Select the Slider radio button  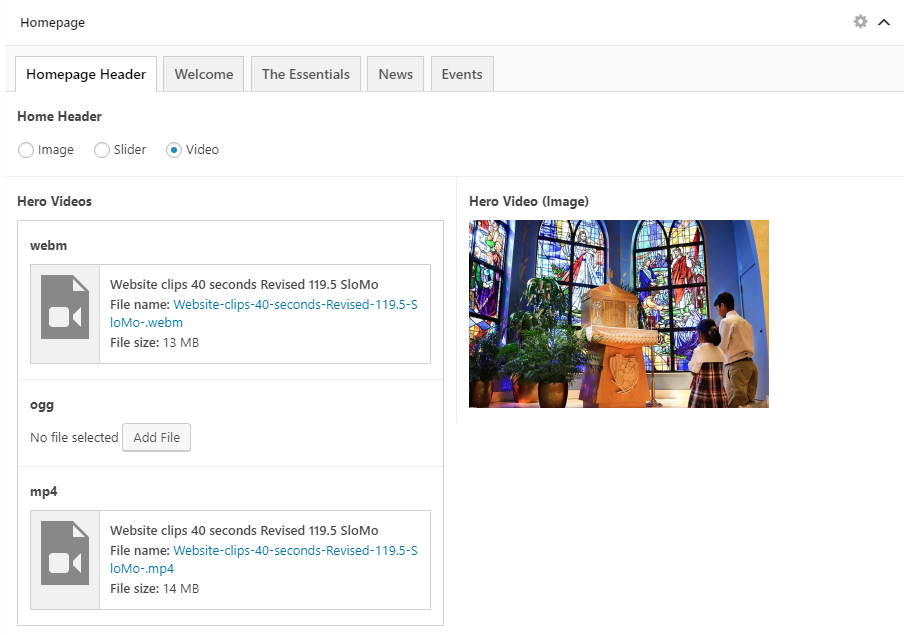(x=102, y=150)
